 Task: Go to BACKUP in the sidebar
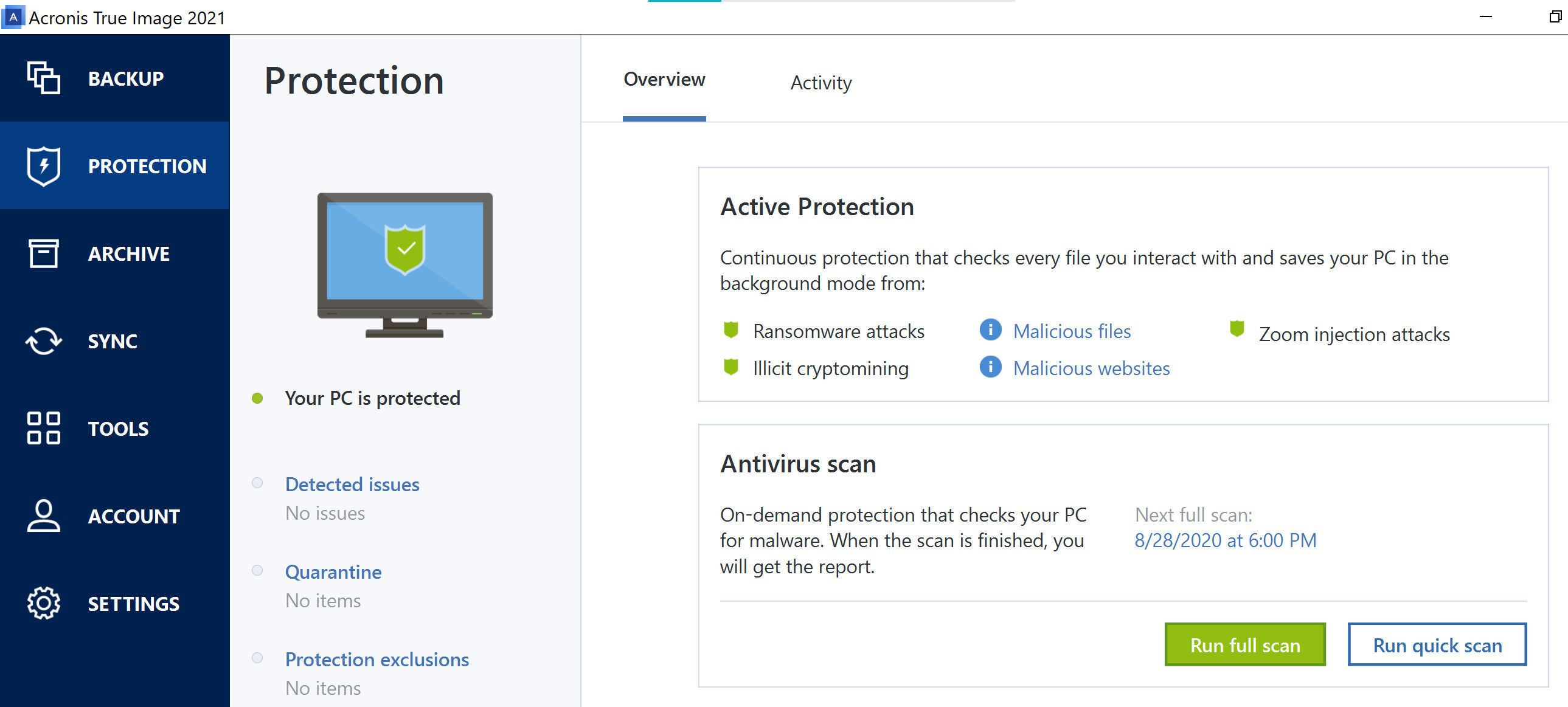click(x=126, y=78)
